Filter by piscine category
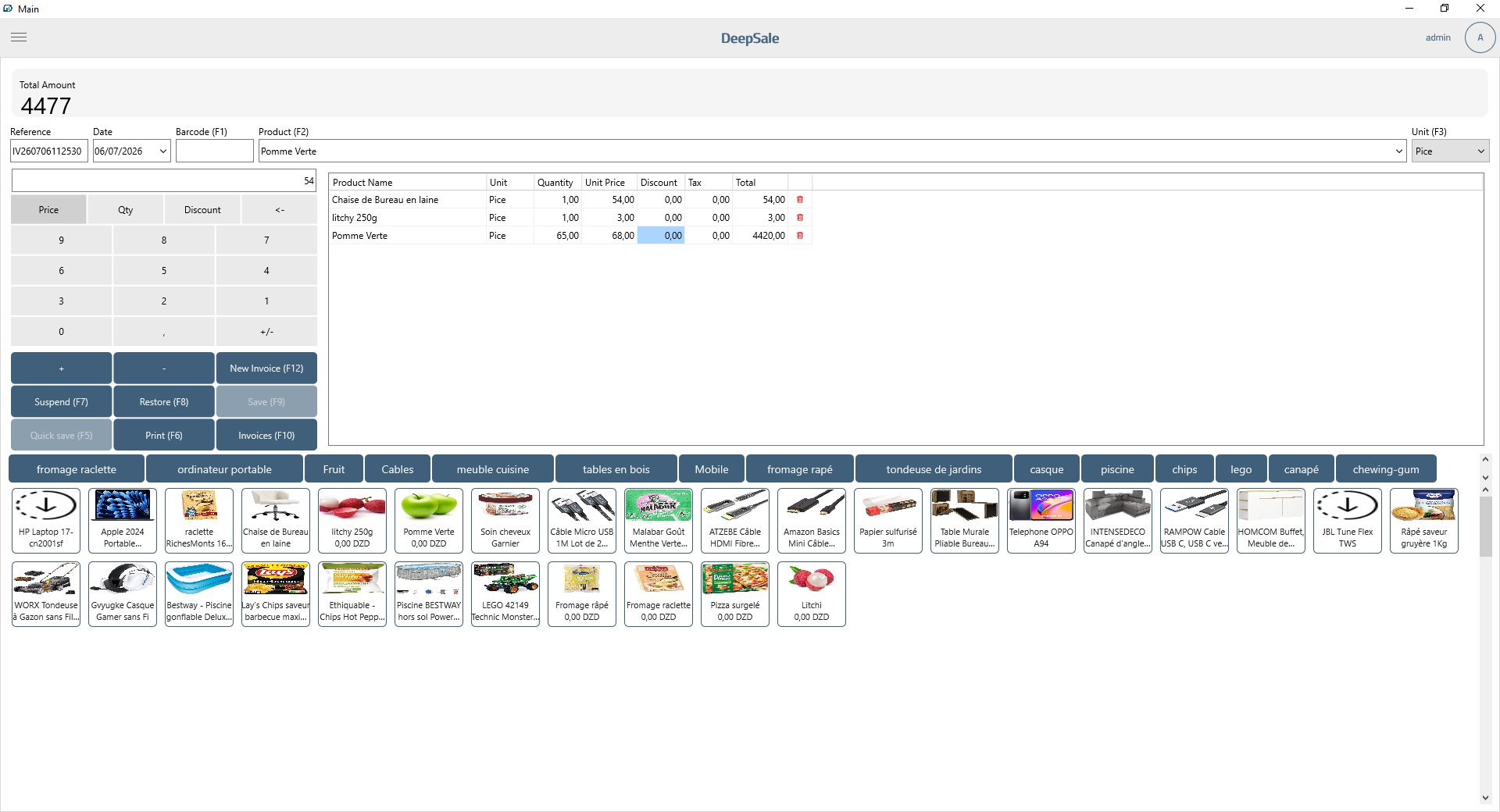The height and width of the screenshot is (812, 1500). (x=1117, y=469)
